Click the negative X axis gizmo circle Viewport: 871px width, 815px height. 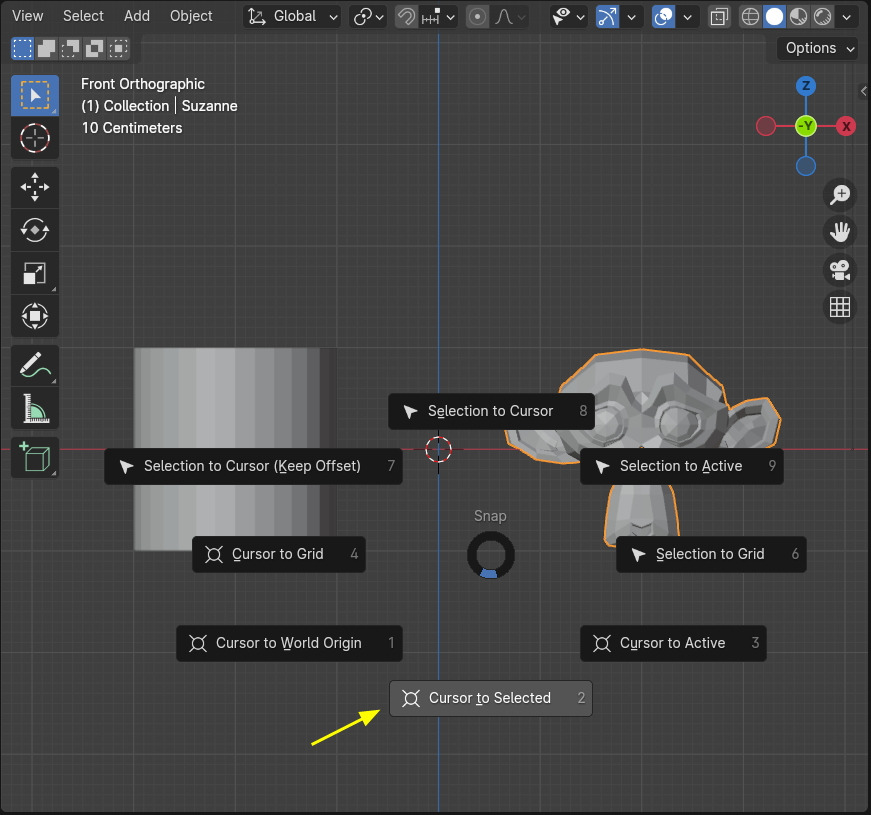(766, 127)
